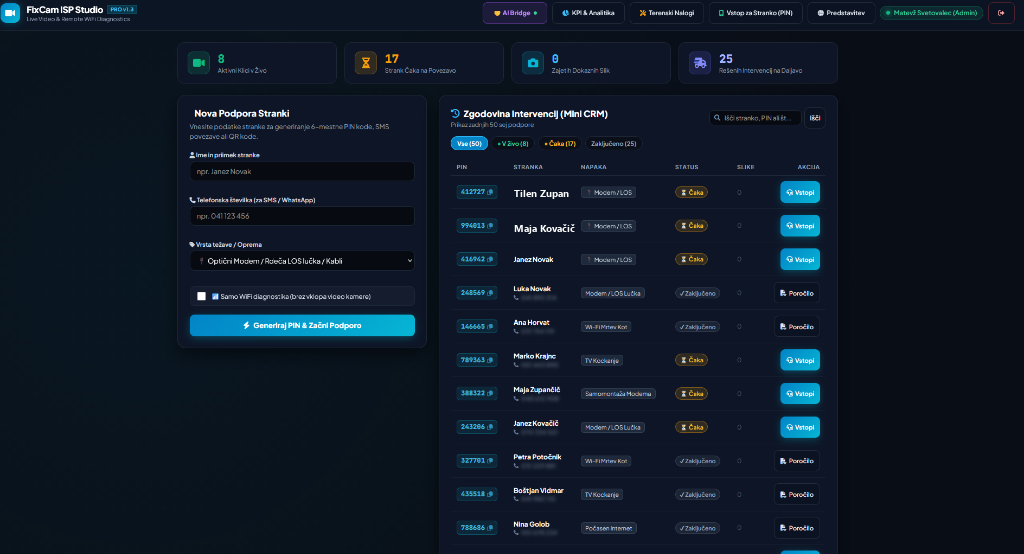Copy PIN 388322 via its copy icon
Image resolution: width=1024 pixels, height=554 pixels.
point(490,393)
